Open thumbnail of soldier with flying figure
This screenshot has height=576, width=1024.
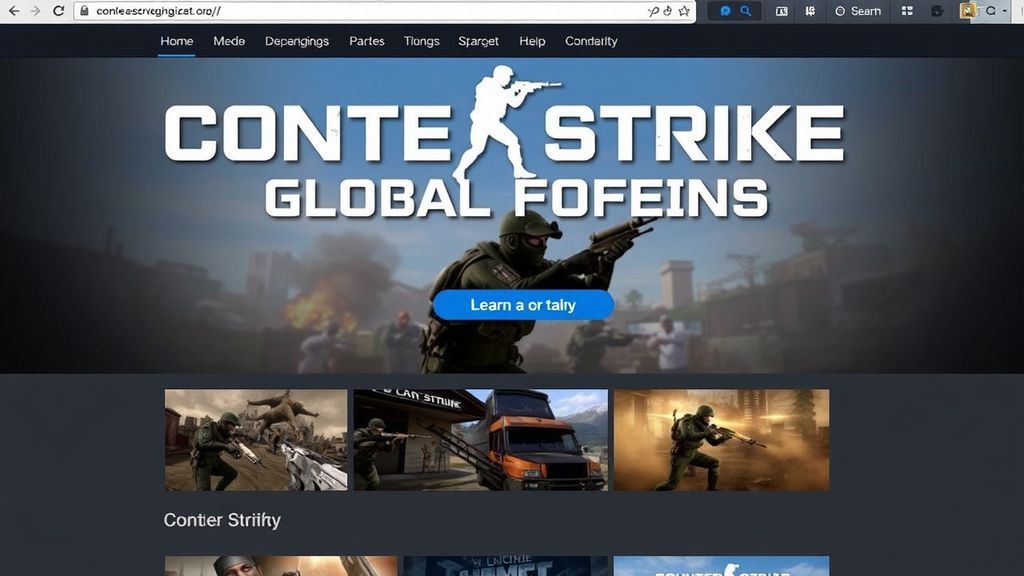point(256,440)
